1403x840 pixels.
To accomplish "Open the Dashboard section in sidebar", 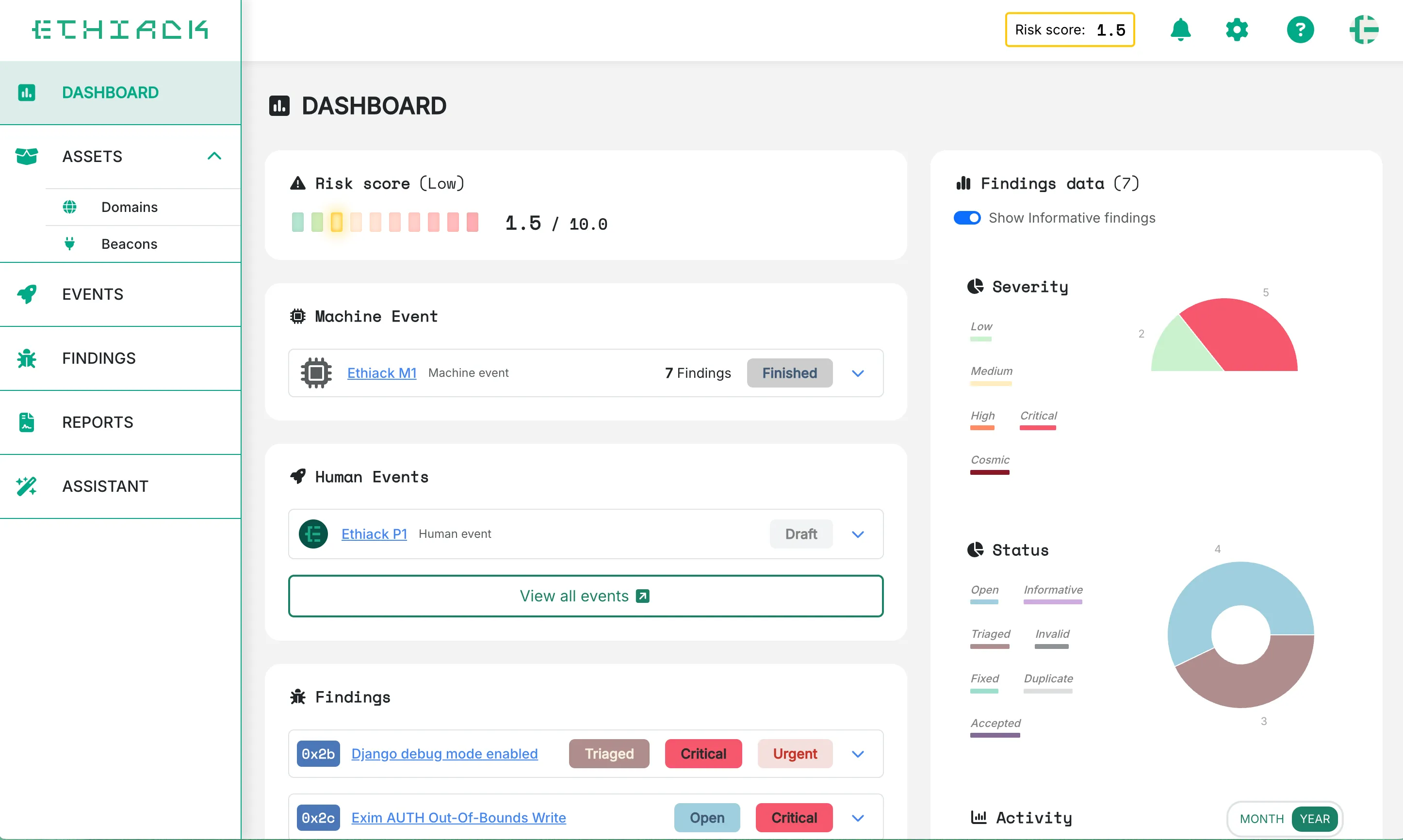I will point(110,92).
